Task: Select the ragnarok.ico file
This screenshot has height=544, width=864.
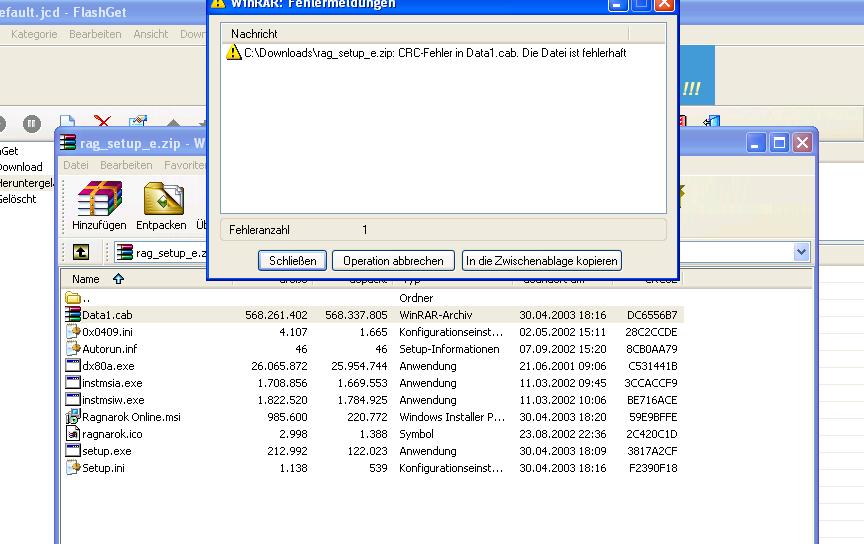Action: click(x=112, y=434)
